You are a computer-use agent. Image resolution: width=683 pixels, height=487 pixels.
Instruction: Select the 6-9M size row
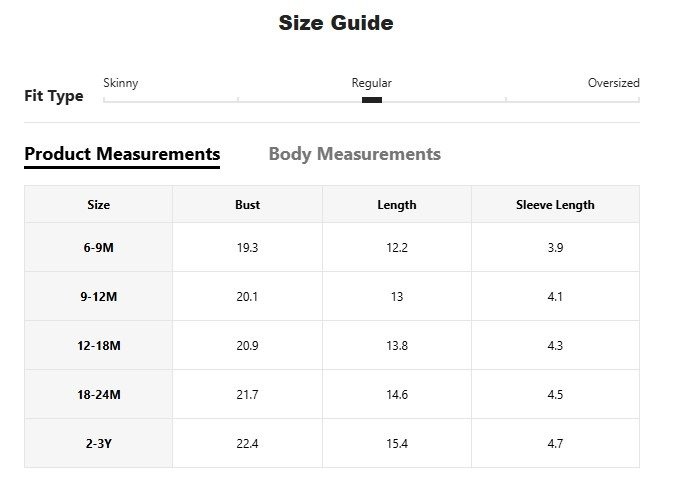[x=98, y=247]
